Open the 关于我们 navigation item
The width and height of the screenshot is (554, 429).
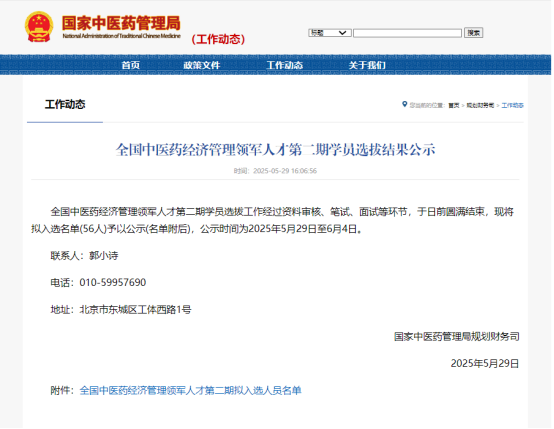click(x=367, y=65)
